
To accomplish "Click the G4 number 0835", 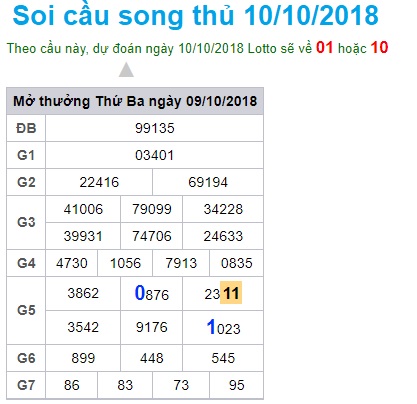I will [x=237, y=263].
